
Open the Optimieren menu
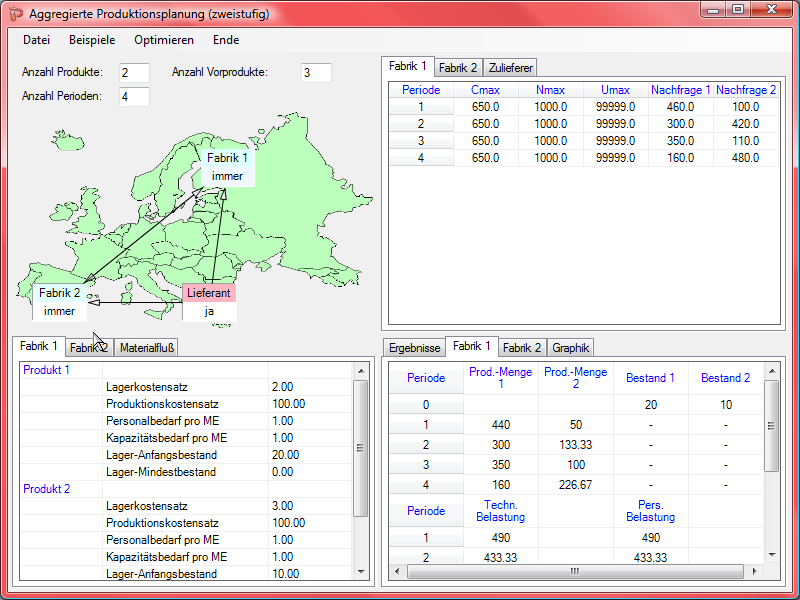click(x=164, y=40)
